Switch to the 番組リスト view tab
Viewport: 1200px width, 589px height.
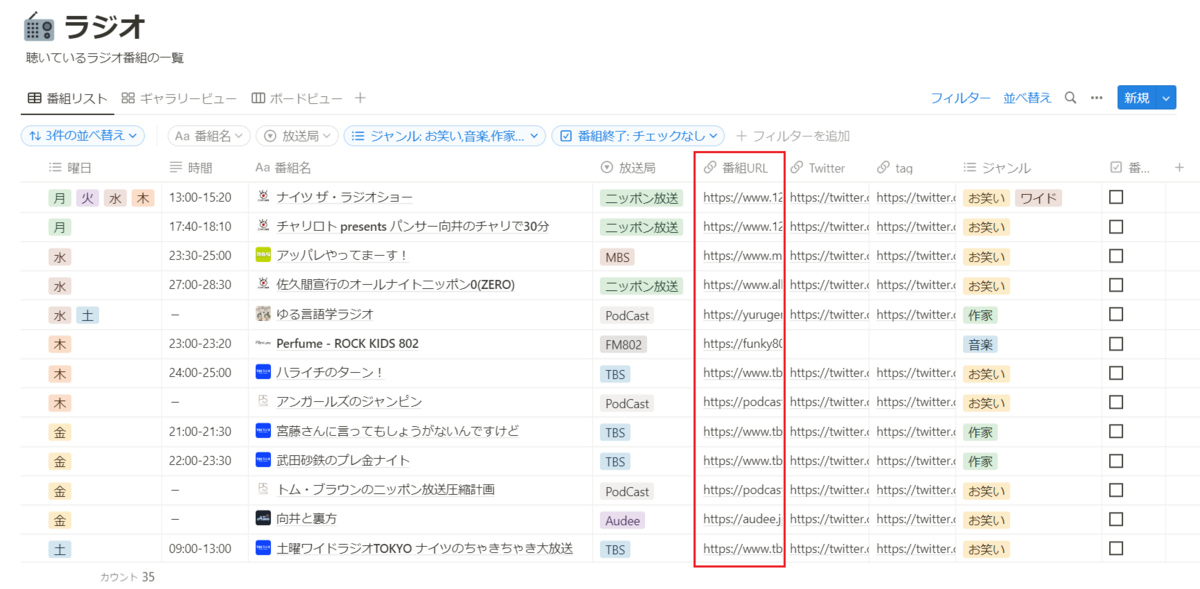[67, 98]
